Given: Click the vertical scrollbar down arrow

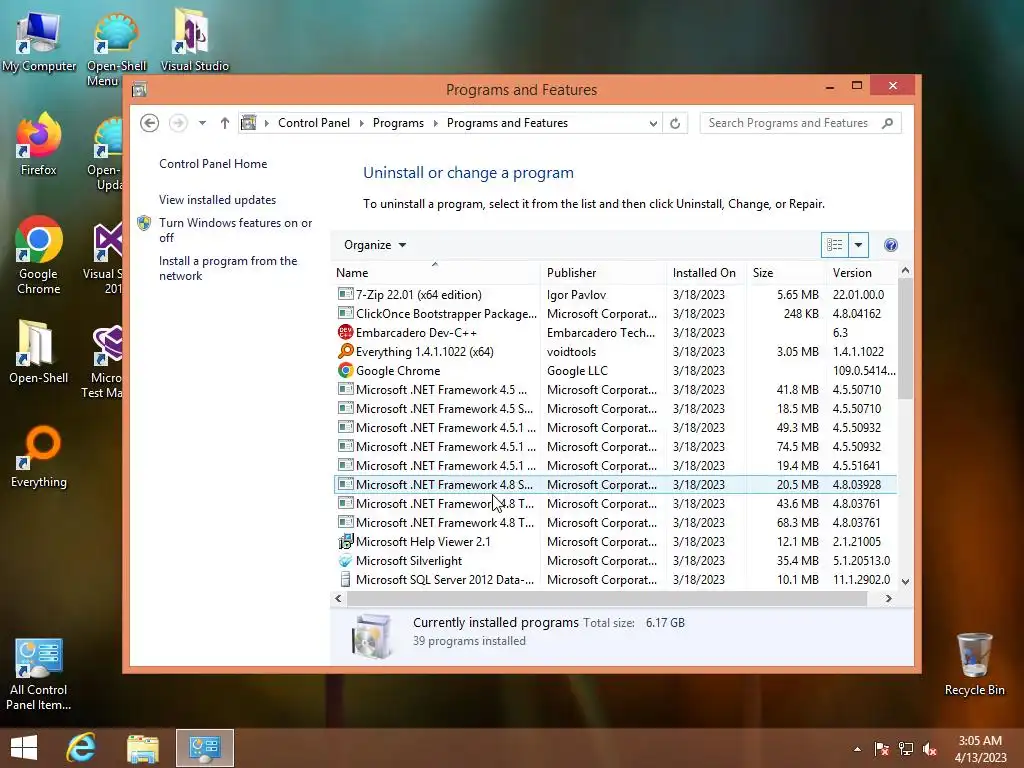Looking at the screenshot, I should click(x=905, y=581).
